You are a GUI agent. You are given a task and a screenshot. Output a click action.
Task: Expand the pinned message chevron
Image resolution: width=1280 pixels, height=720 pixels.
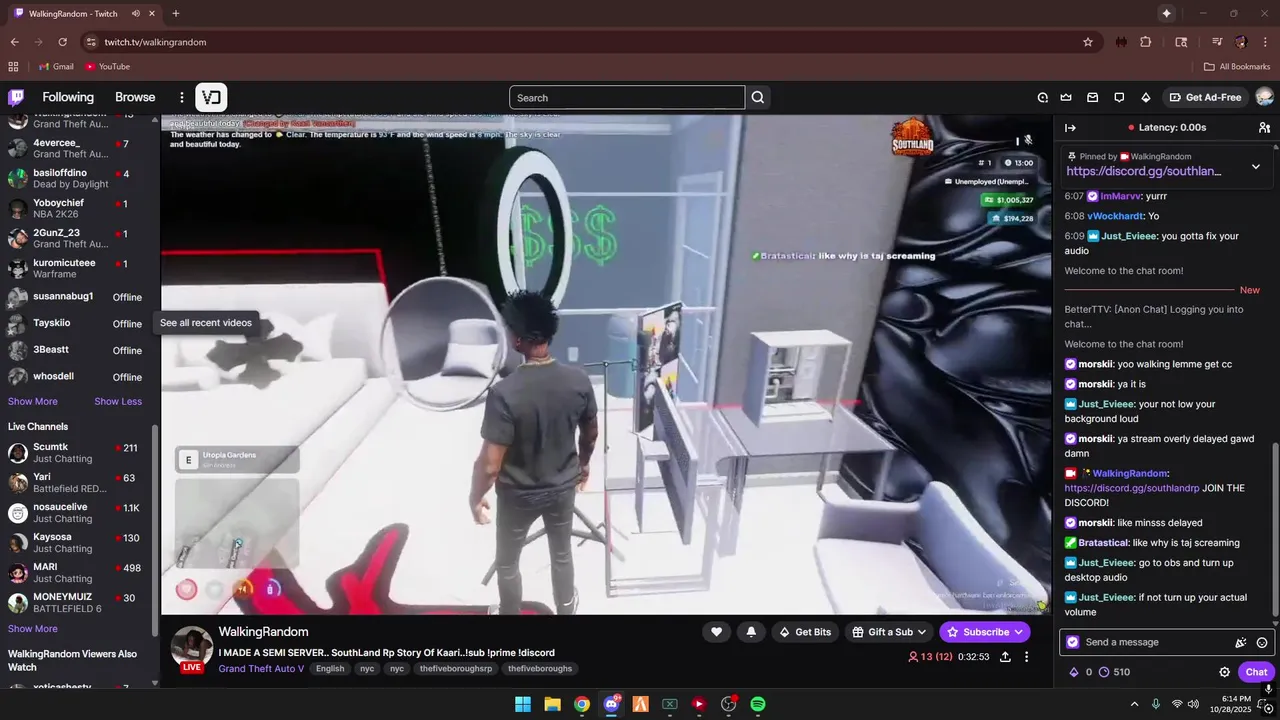(x=1256, y=166)
